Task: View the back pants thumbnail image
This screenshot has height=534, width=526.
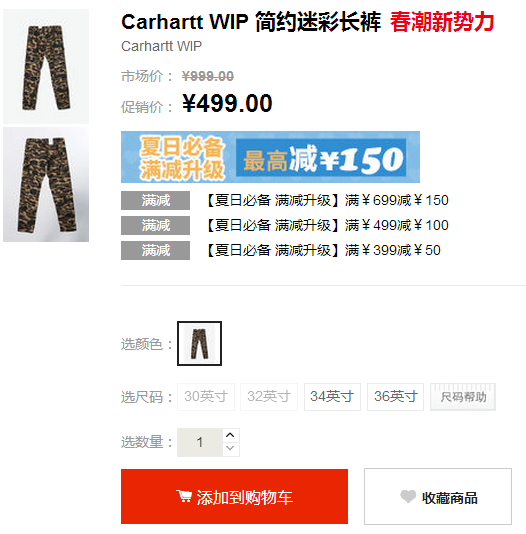Action: click(46, 185)
